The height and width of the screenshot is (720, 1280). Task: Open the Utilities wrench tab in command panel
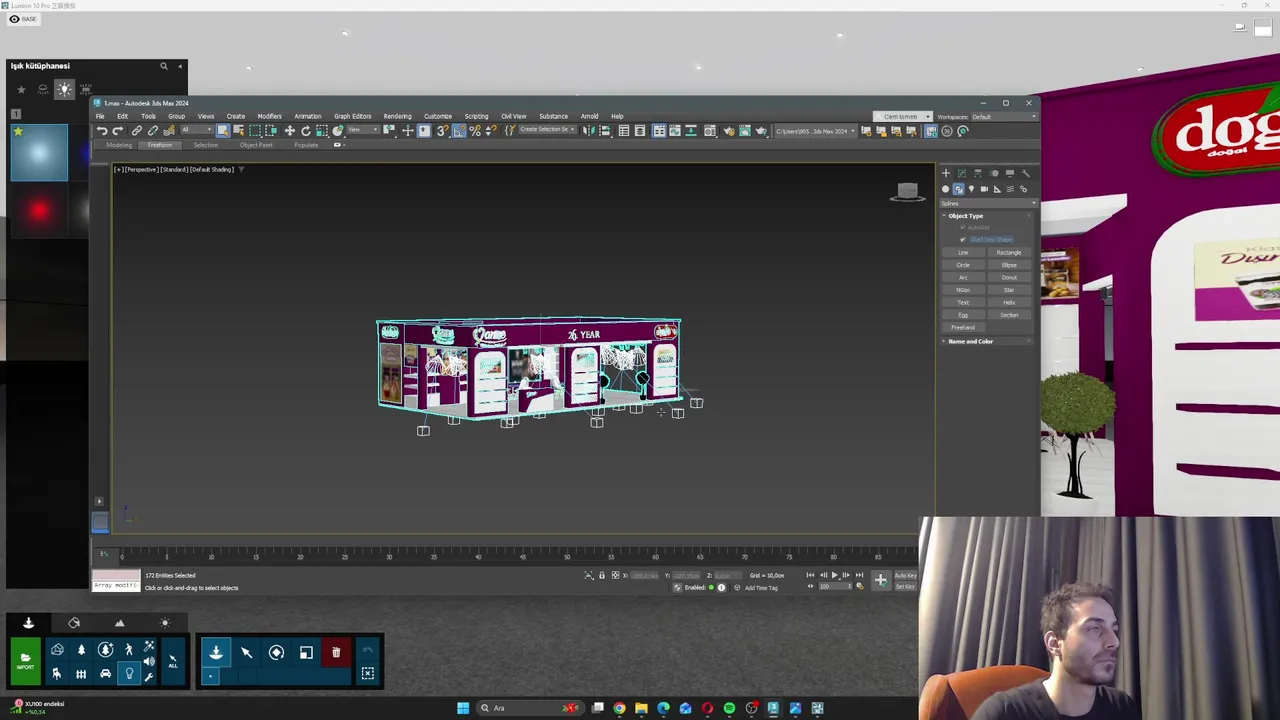1026,174
